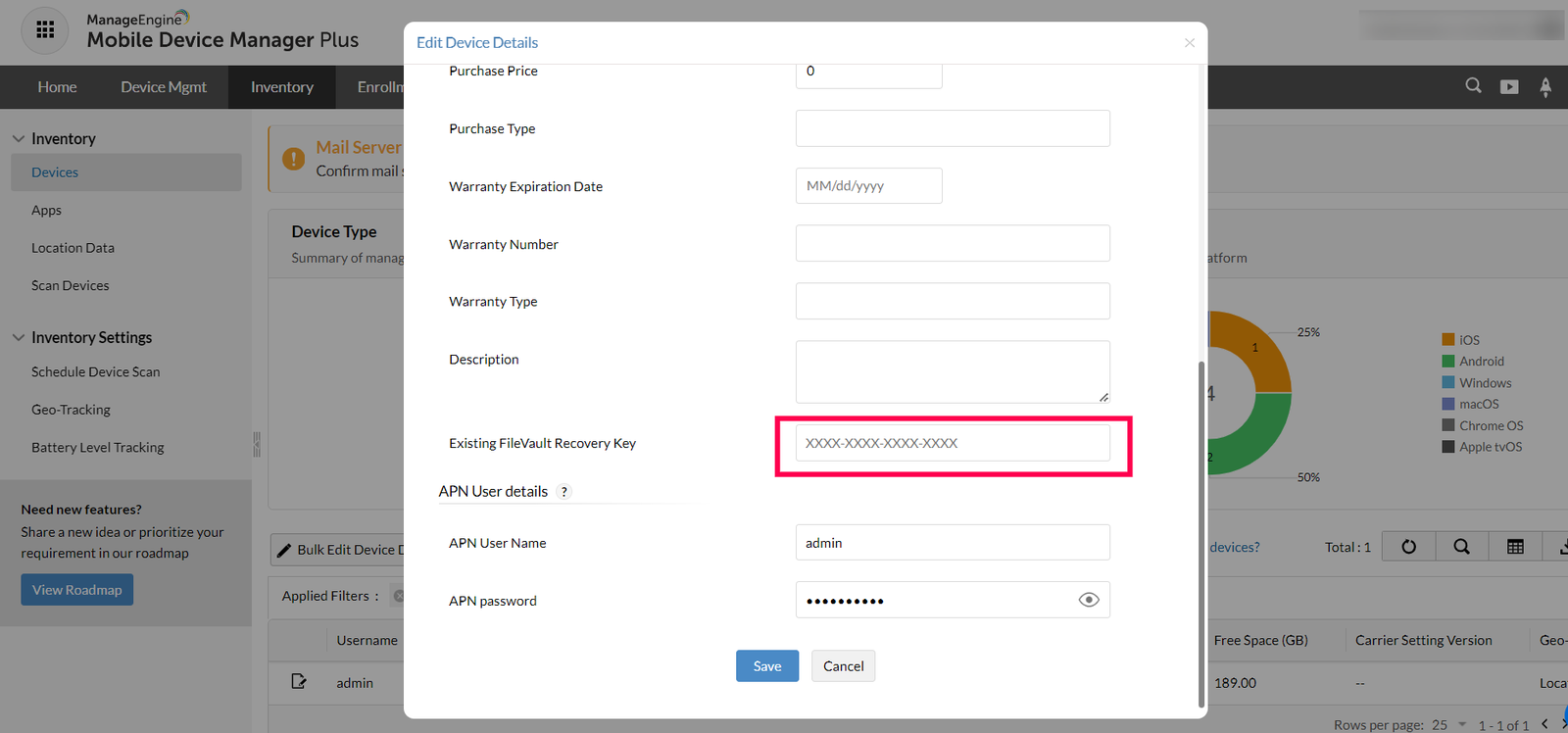Click the rocket quick-launch icon

tap(1545, 87)
